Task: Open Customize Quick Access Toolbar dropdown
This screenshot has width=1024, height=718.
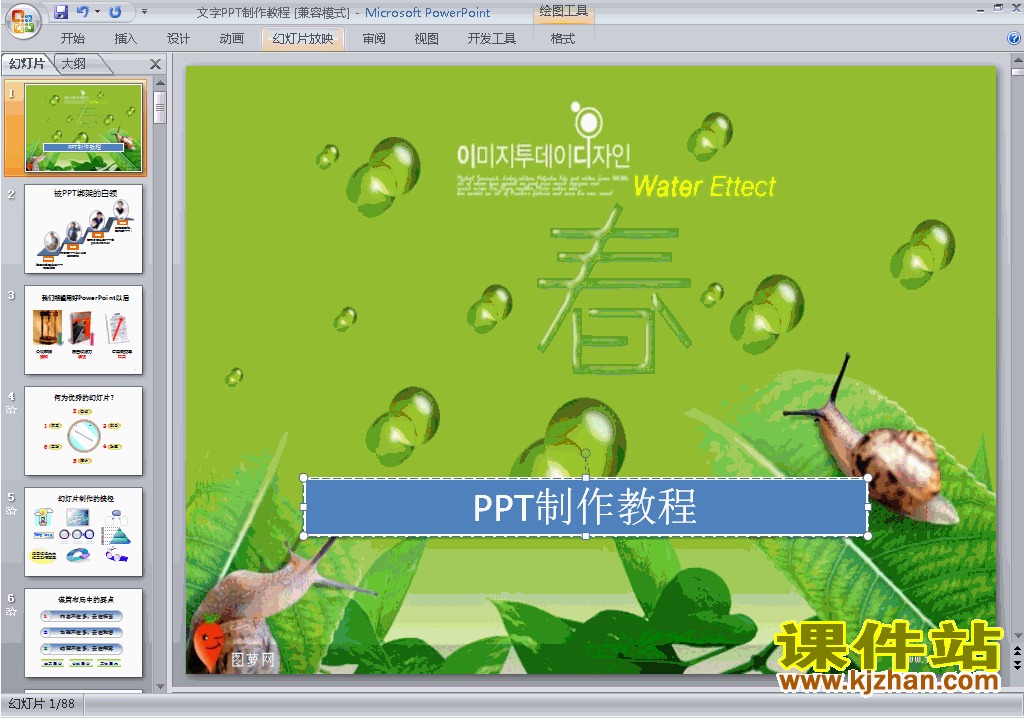Action: (144, 12)
